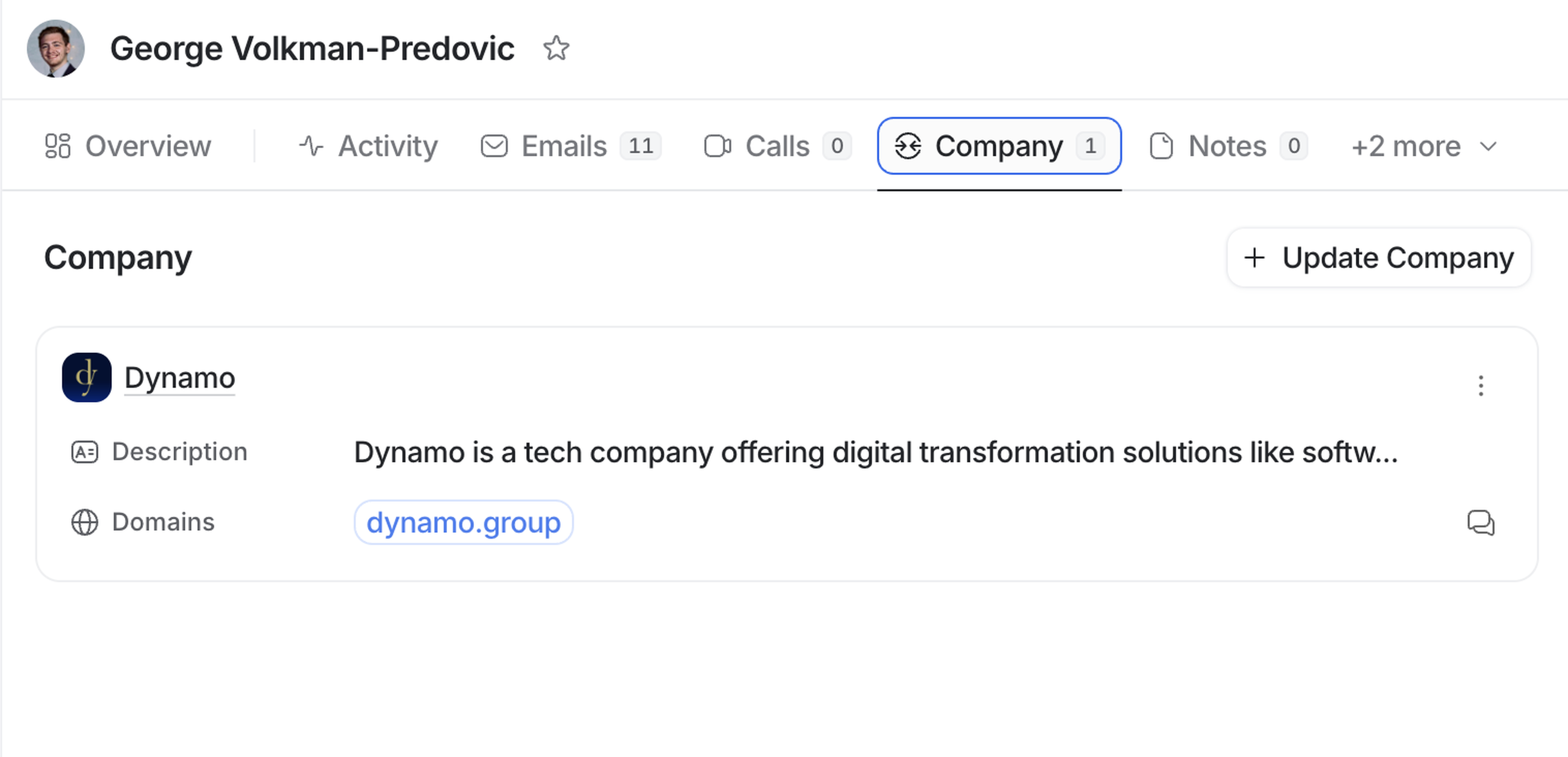Star George Volkman-Predovic as favorite
The width and height of the screenshot is (1568, 757).
pyautogui.click(x=556, y=49)
